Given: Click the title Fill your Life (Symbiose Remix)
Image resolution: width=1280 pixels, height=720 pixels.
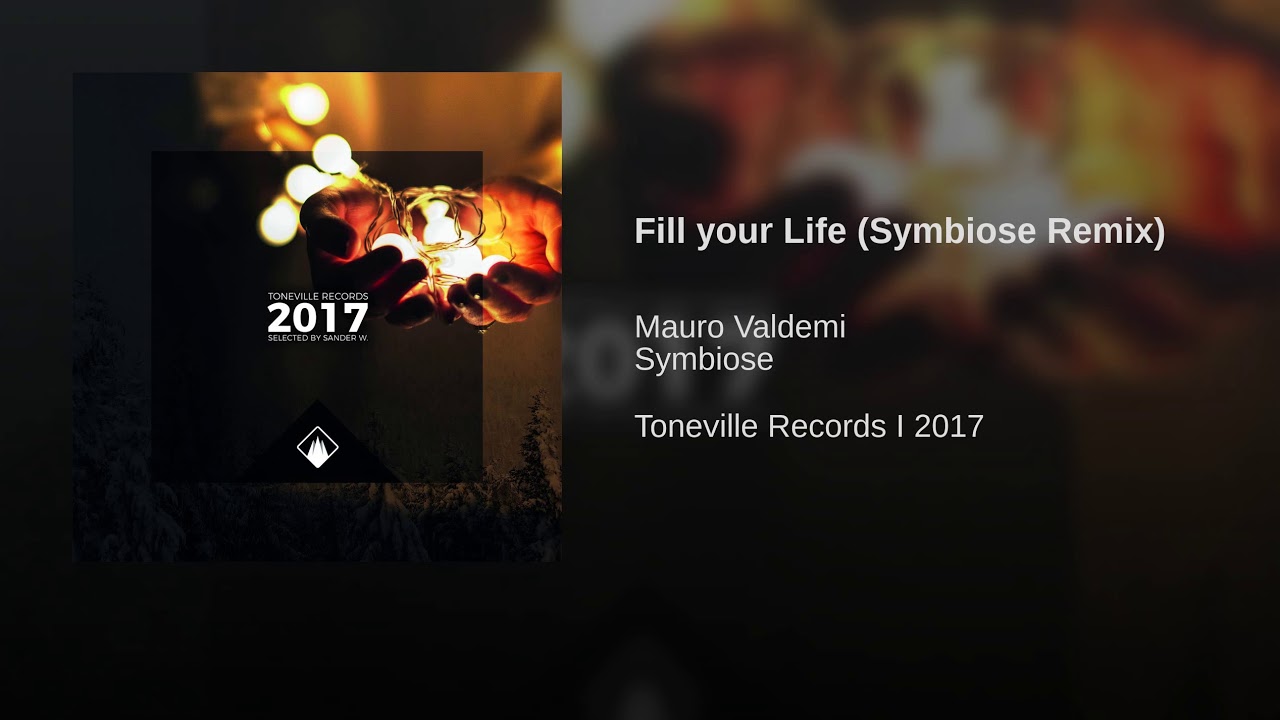Looking at the screenshot, I should pyautogui.click(x=900, y=231).
